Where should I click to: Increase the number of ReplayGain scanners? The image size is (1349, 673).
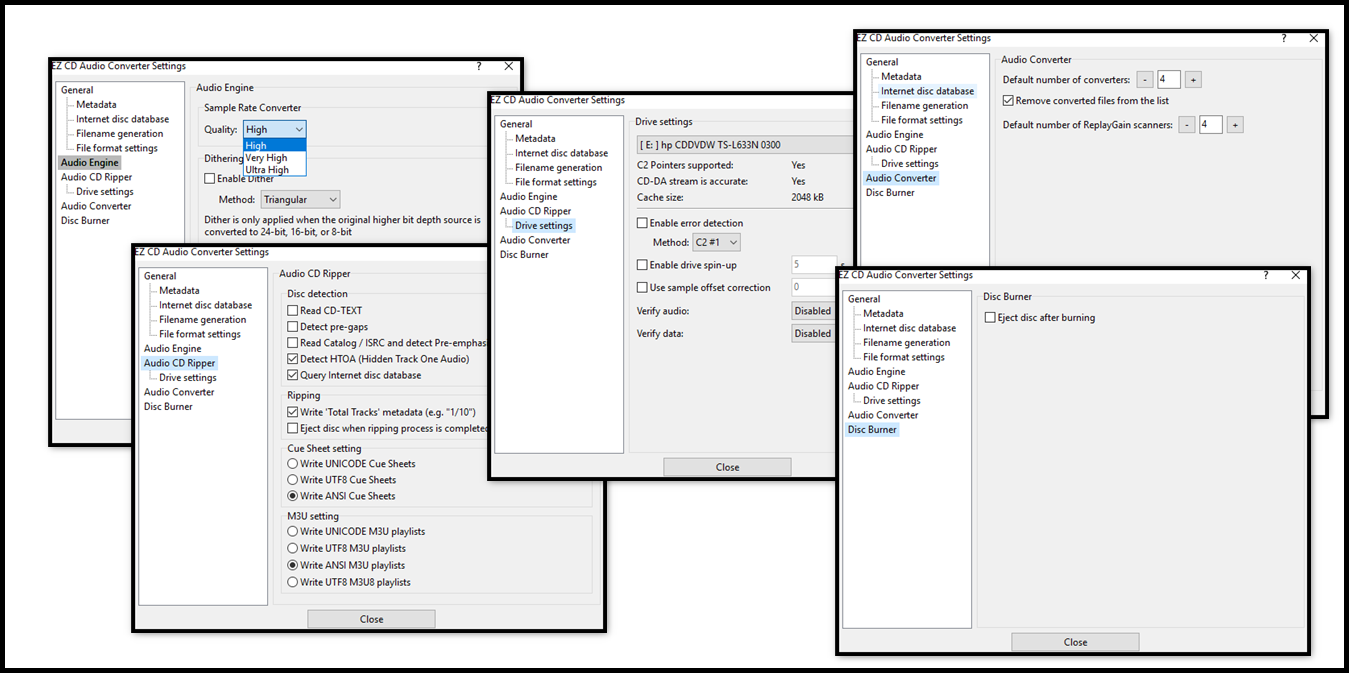click(1235, 125)
